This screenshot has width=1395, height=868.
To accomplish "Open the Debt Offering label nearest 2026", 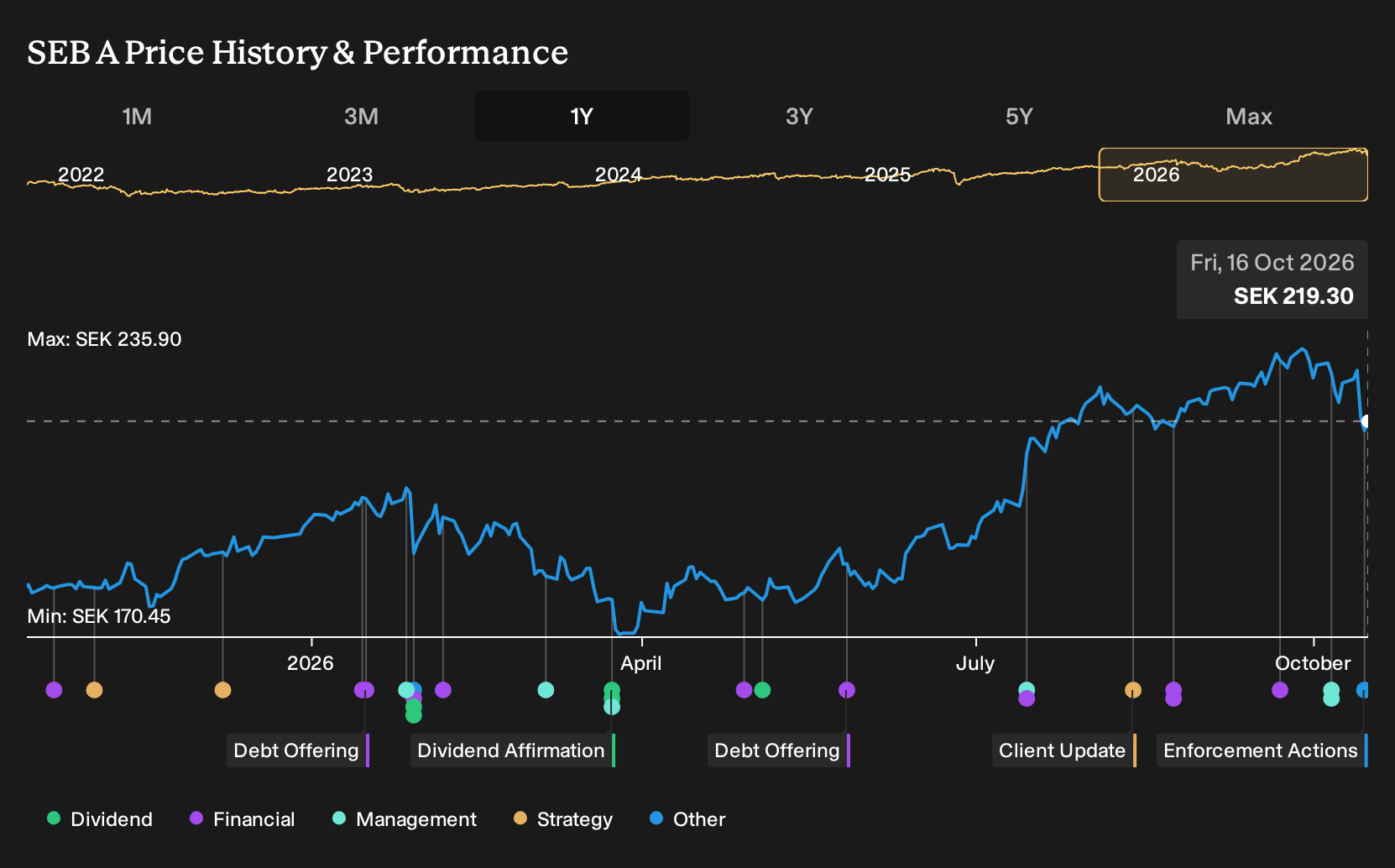I will tap(298, 750).
